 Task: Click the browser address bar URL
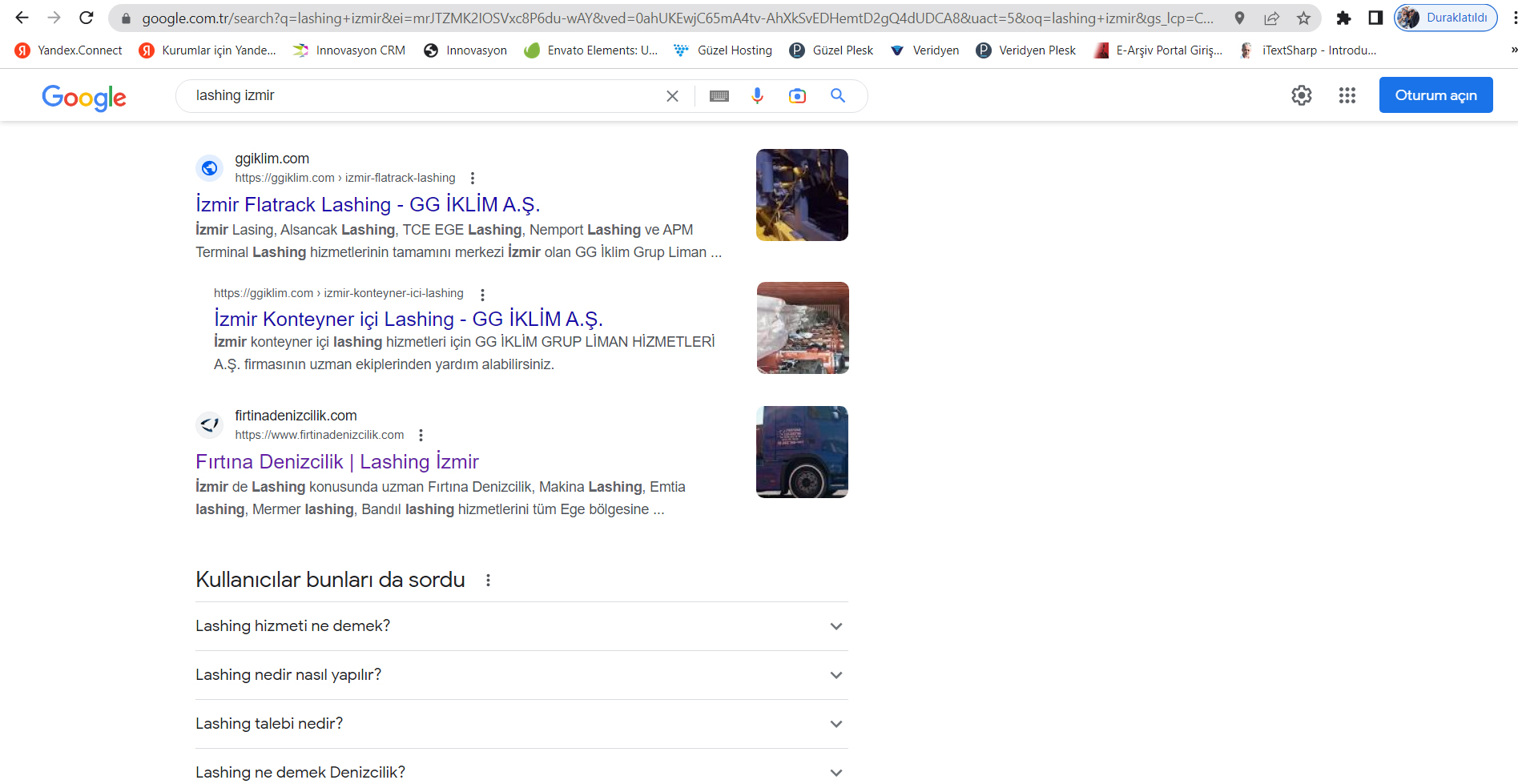click(x=677, y=18)
